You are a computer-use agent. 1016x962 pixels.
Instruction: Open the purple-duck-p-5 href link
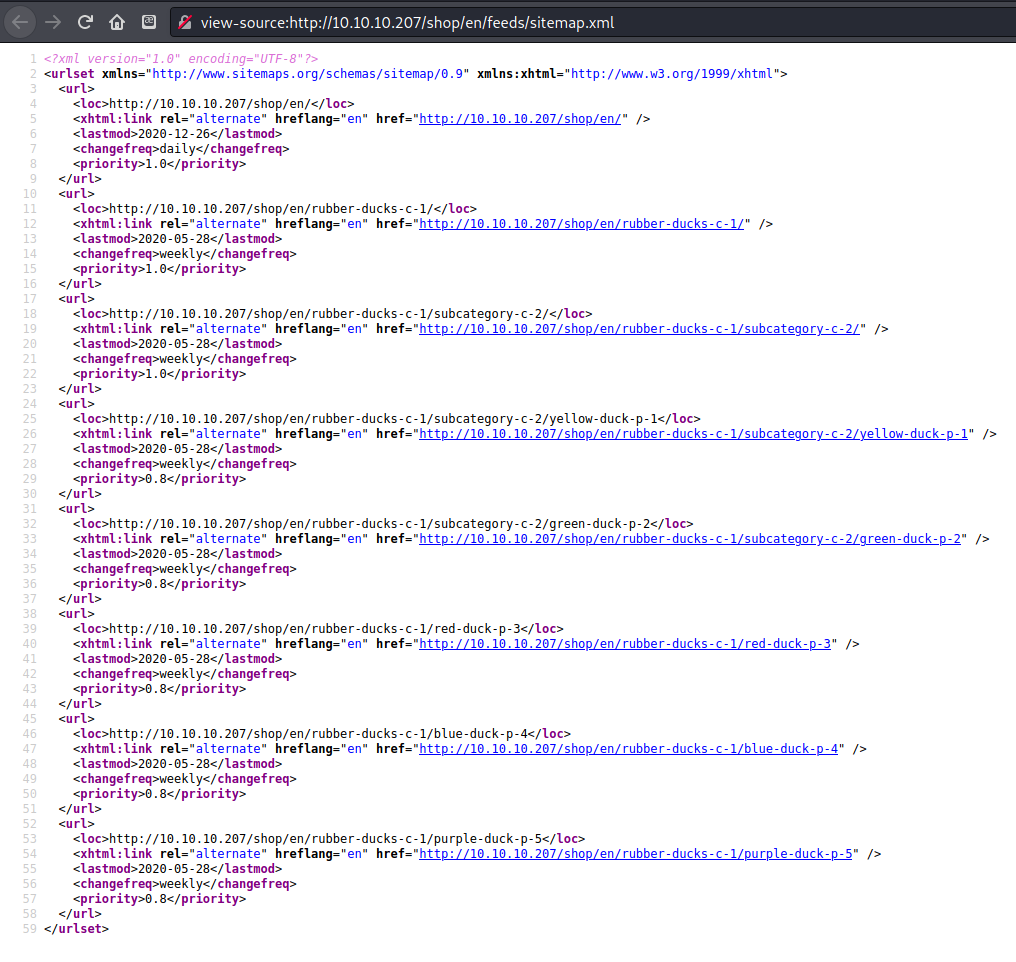pyautogui.click(x=636, y=854)
